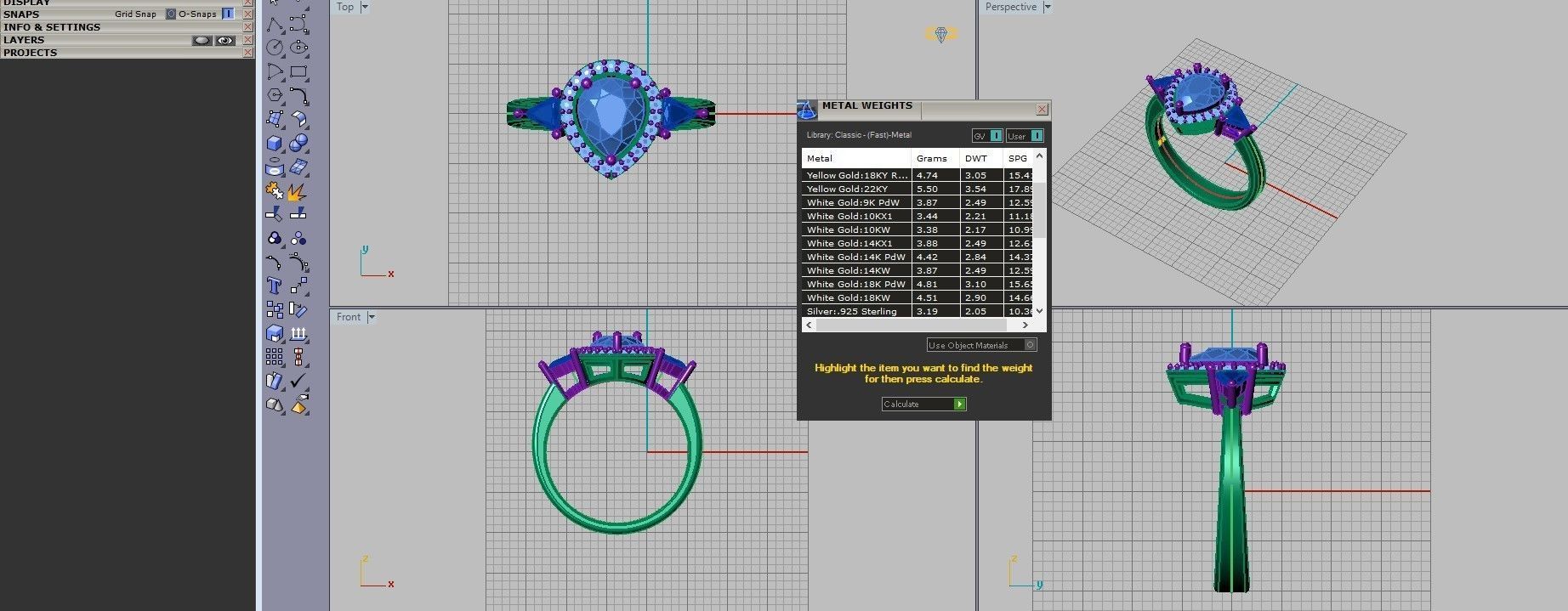
Task: Close the LAYERS panel with its X
Action: point(248,40)
